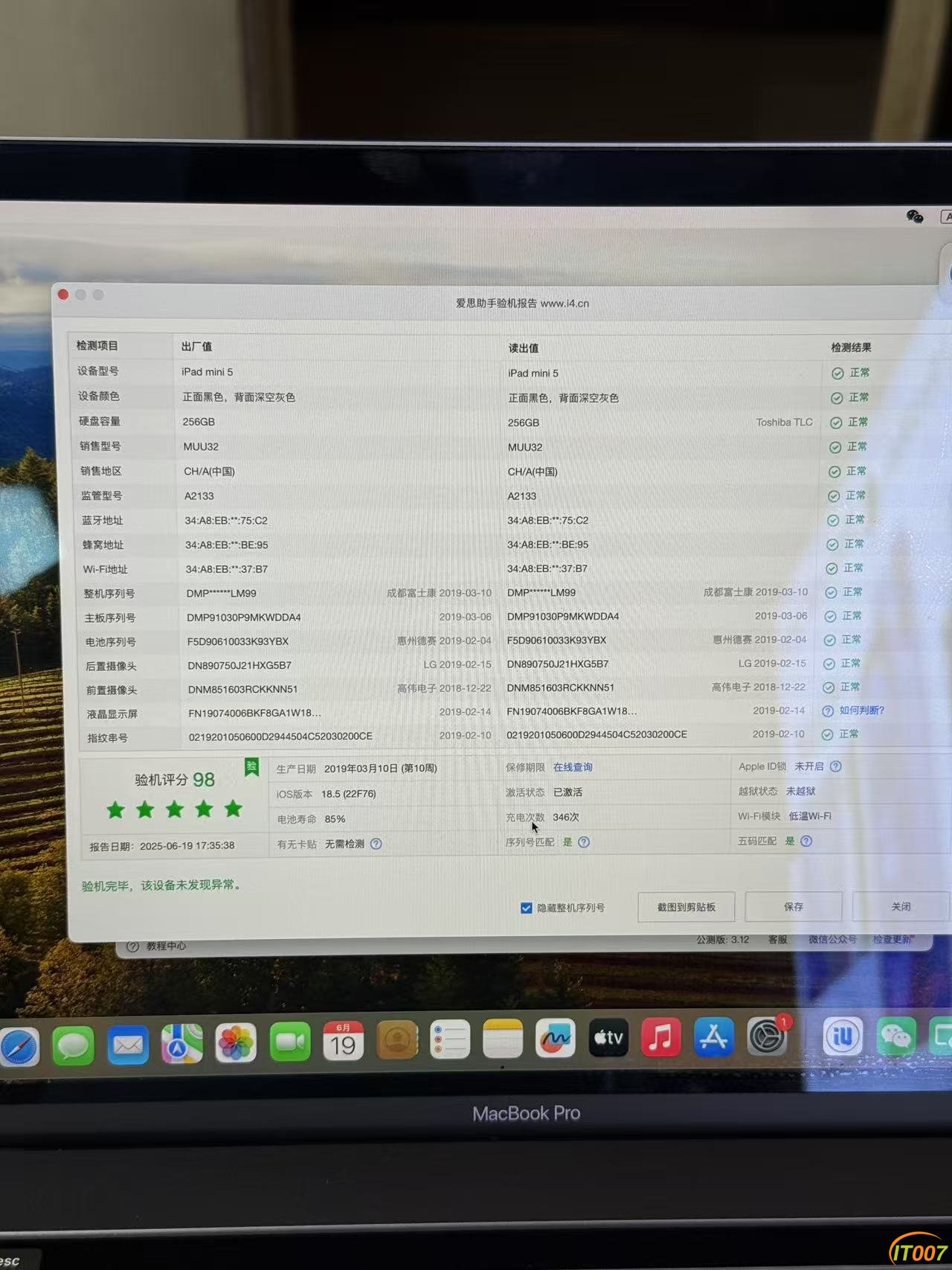
Task: Open the Messages app in the dock
Action: (x=74, y=1045)
